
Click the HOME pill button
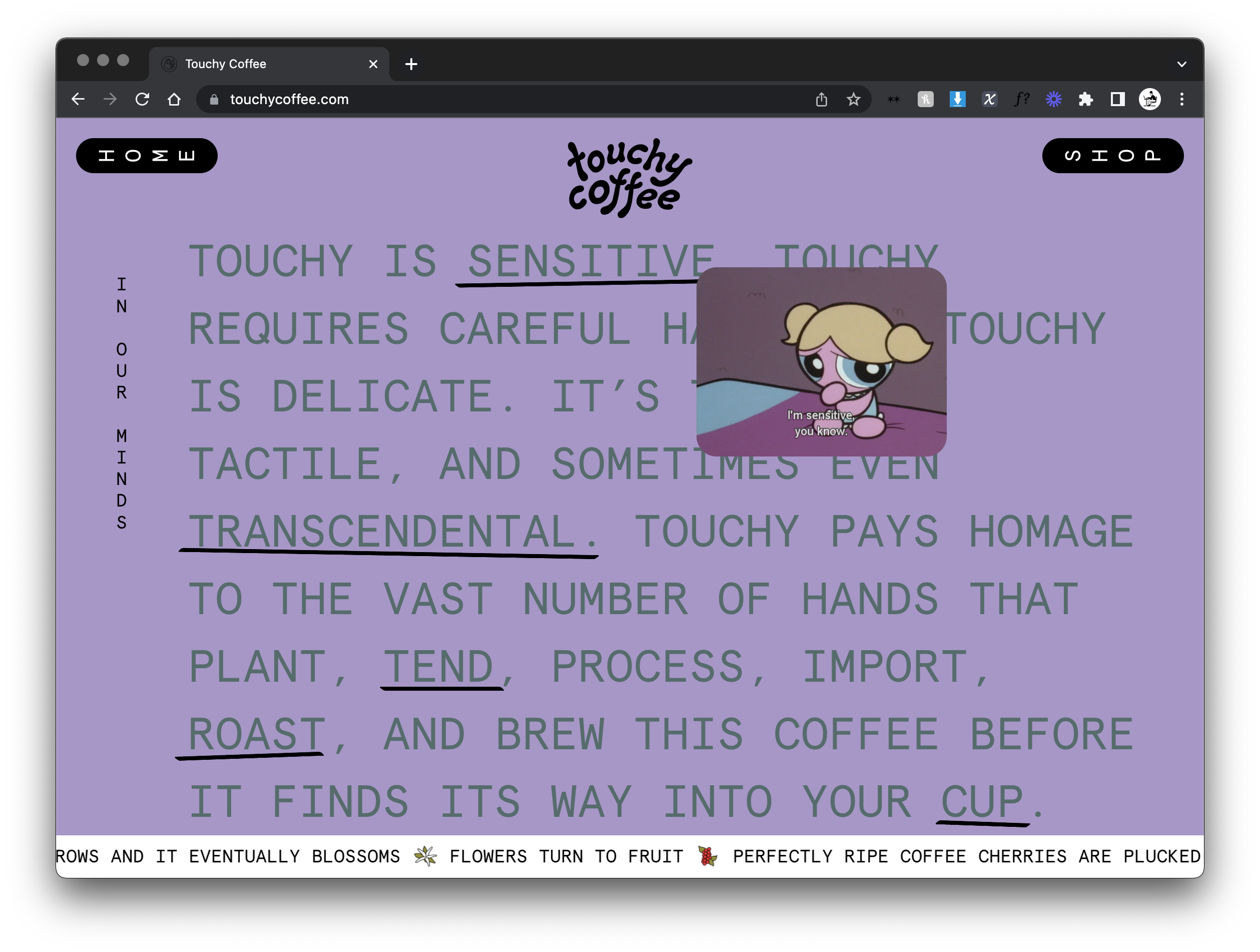click(x=147, y=156)
